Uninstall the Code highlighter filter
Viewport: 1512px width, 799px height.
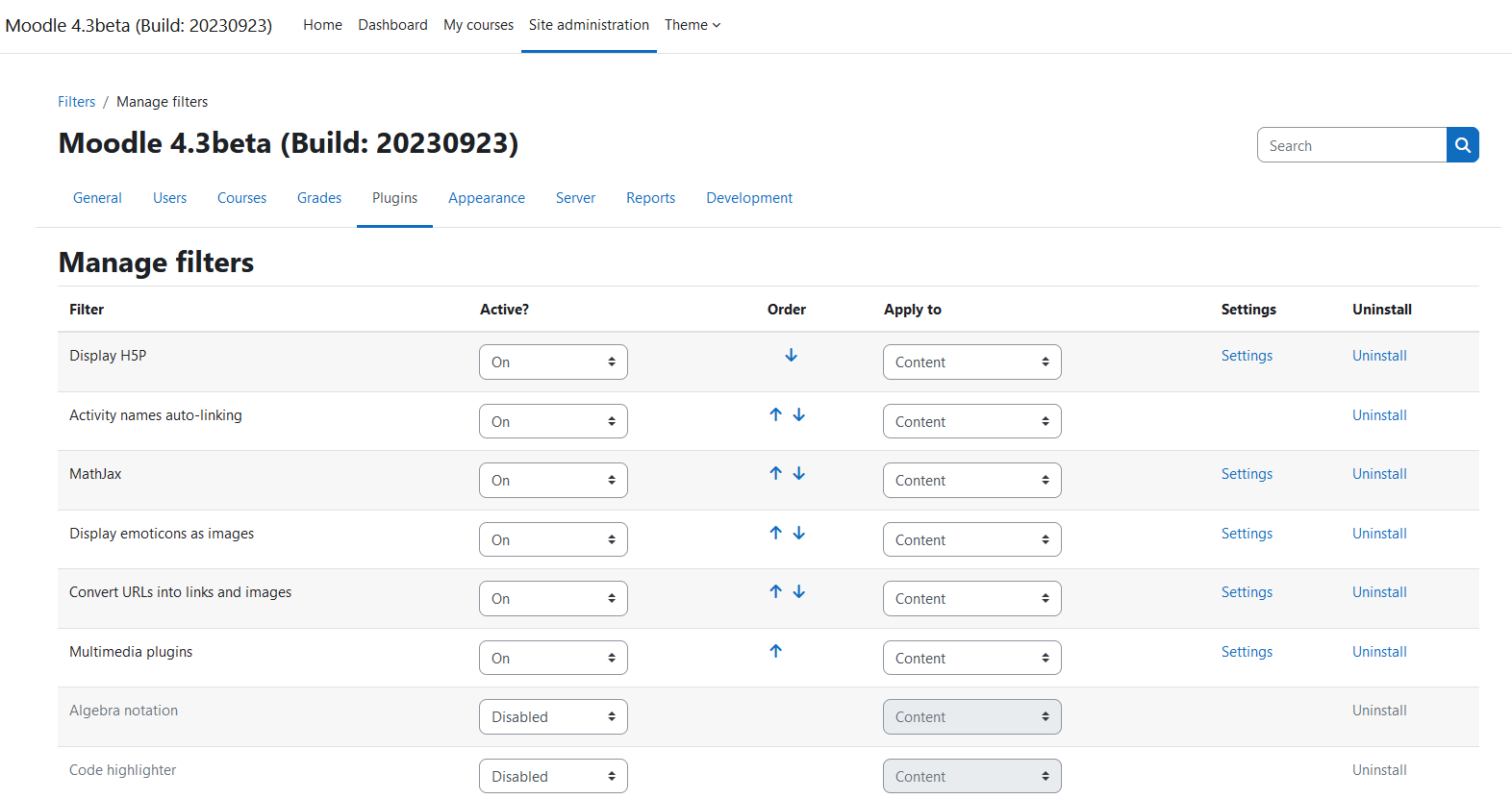(1379, 770)
